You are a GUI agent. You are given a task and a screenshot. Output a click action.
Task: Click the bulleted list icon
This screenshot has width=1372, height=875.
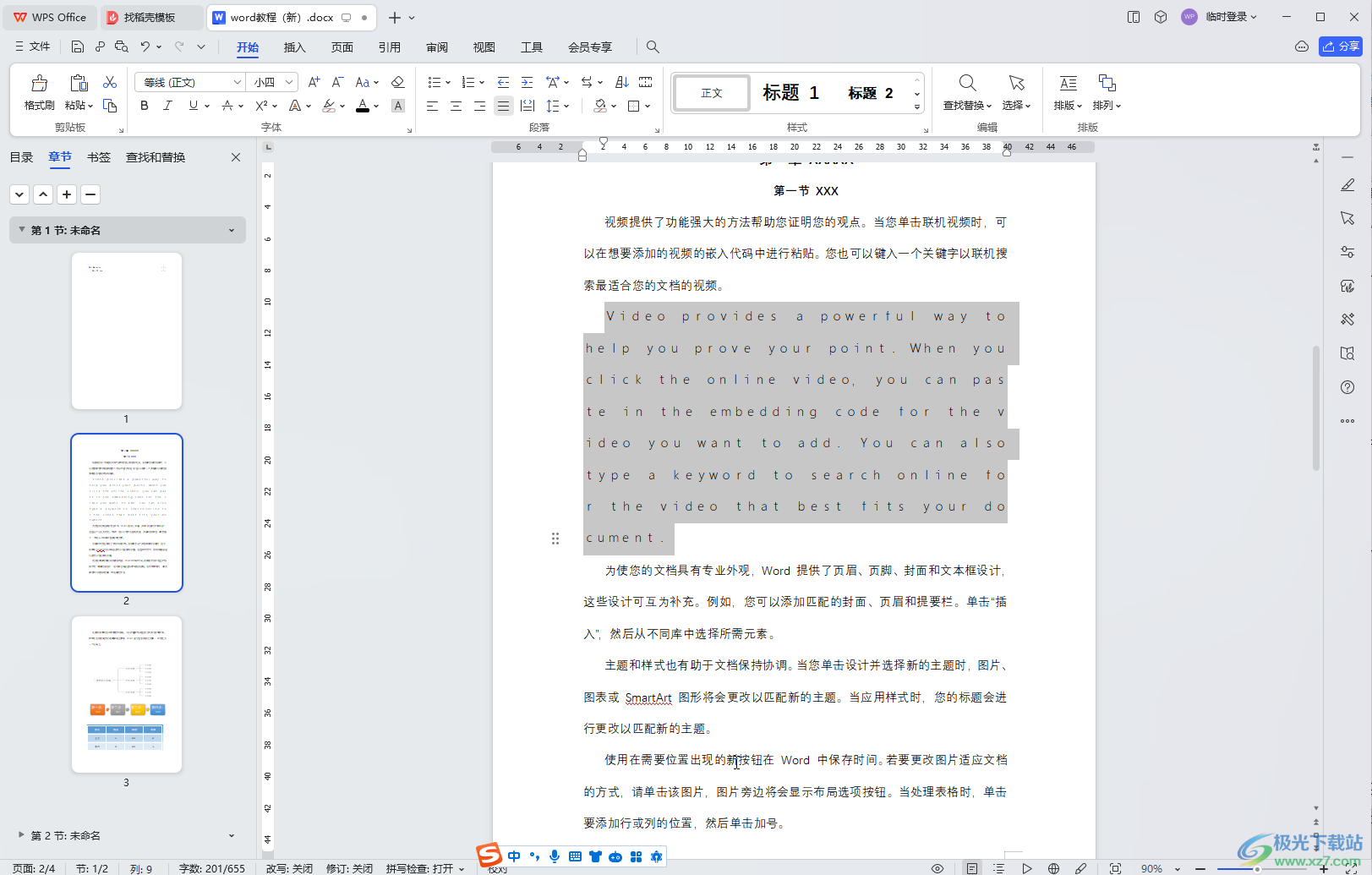[435, 82]
